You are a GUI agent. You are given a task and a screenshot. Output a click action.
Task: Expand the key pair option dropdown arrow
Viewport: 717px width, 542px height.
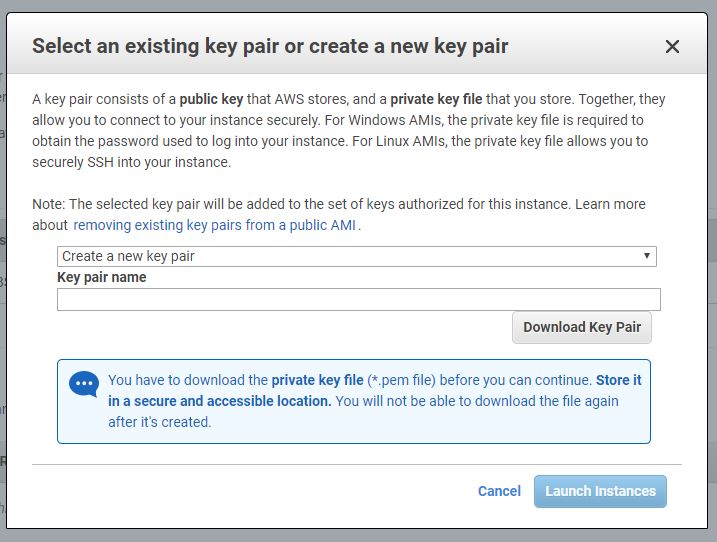pos(647,256)
